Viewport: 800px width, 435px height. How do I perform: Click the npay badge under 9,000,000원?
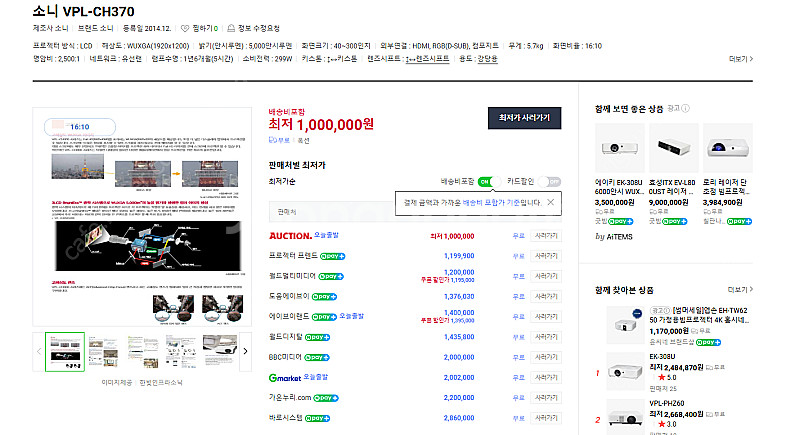(x=674, y=221)
